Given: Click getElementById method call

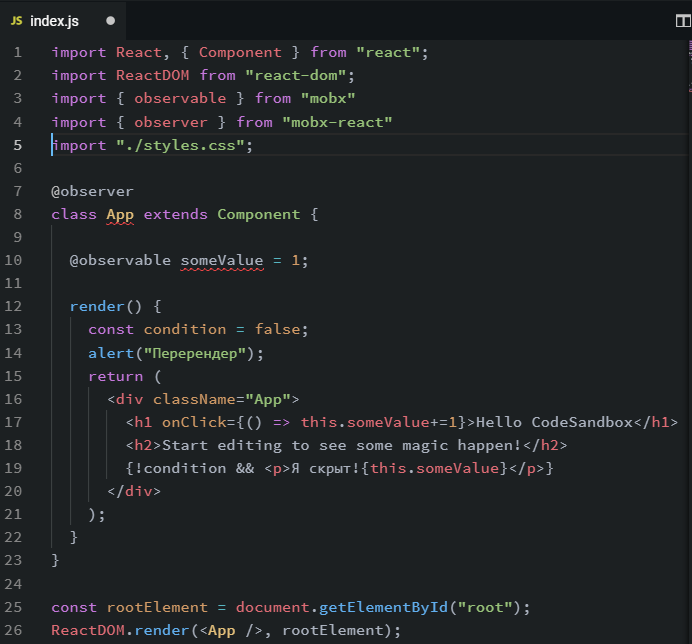Looking at the screenshot, I should pyautogui.click(x=384, y=607).
